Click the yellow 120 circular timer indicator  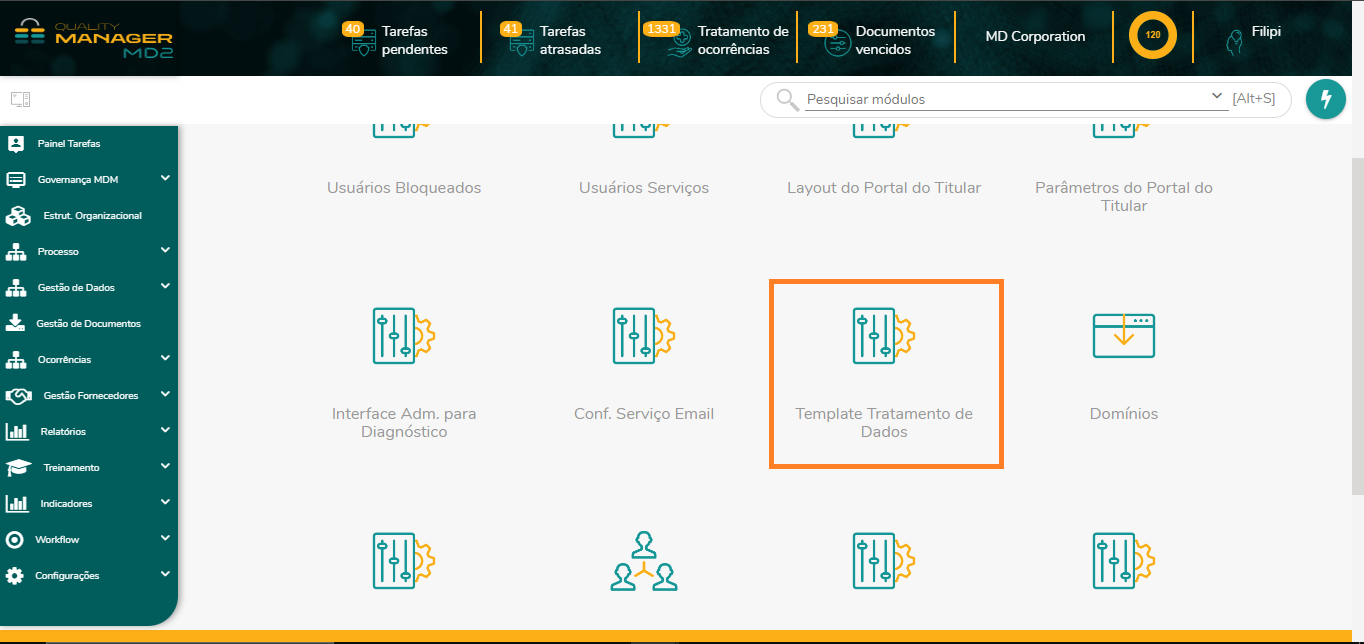coord(1153,35)
